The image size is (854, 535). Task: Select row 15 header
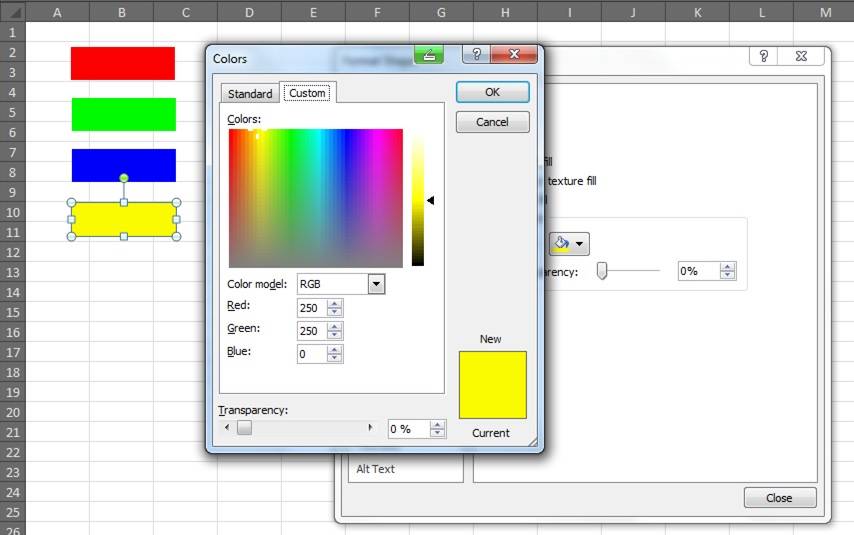[13, 313]
